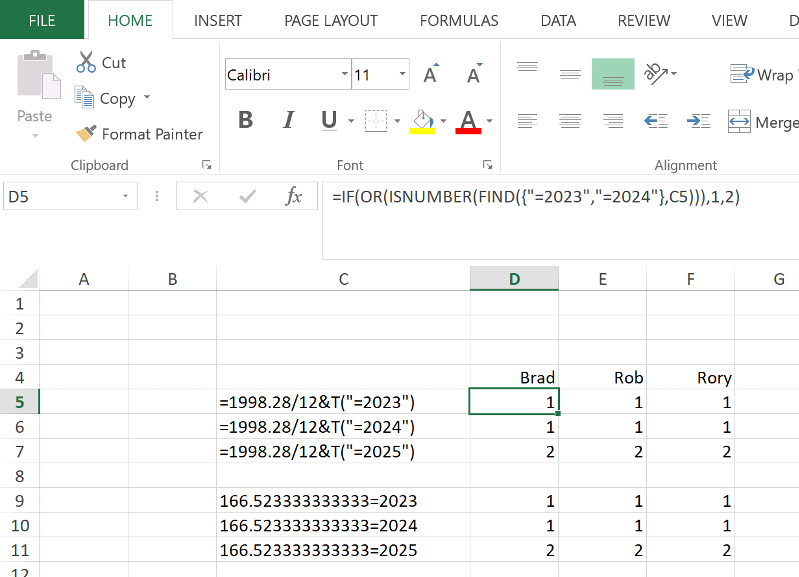Open the PAGE LAYOUT tab
The width and height of the screenshot is (799, 577).
(x=331, y=20)
